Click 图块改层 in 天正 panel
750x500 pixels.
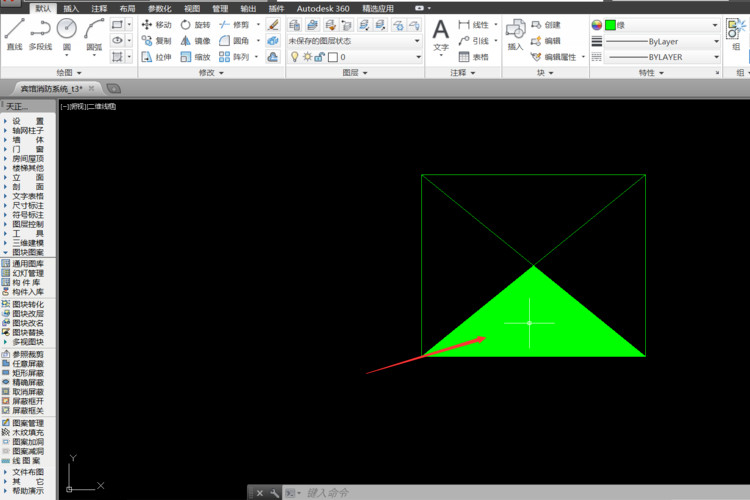pyautogui.click(x=23, y=314)
